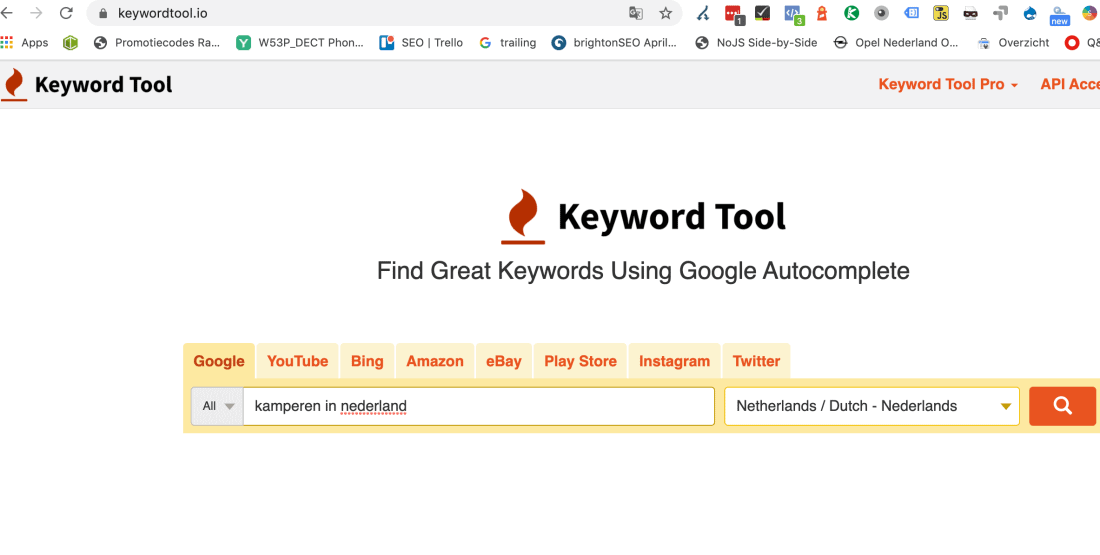Go back with the browser back arrow
The width and height of the screenshot is (1100, 555).
tap(6, 13)
